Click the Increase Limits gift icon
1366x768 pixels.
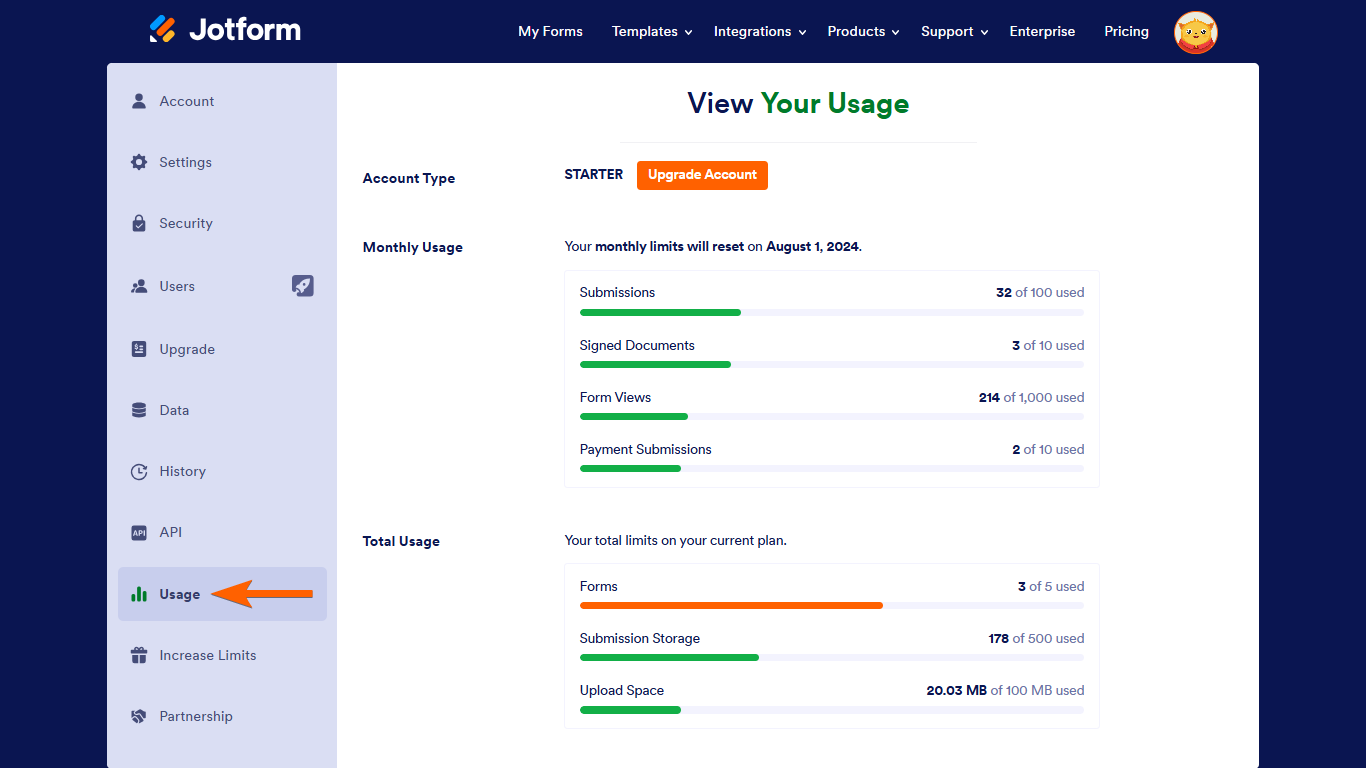139,656
